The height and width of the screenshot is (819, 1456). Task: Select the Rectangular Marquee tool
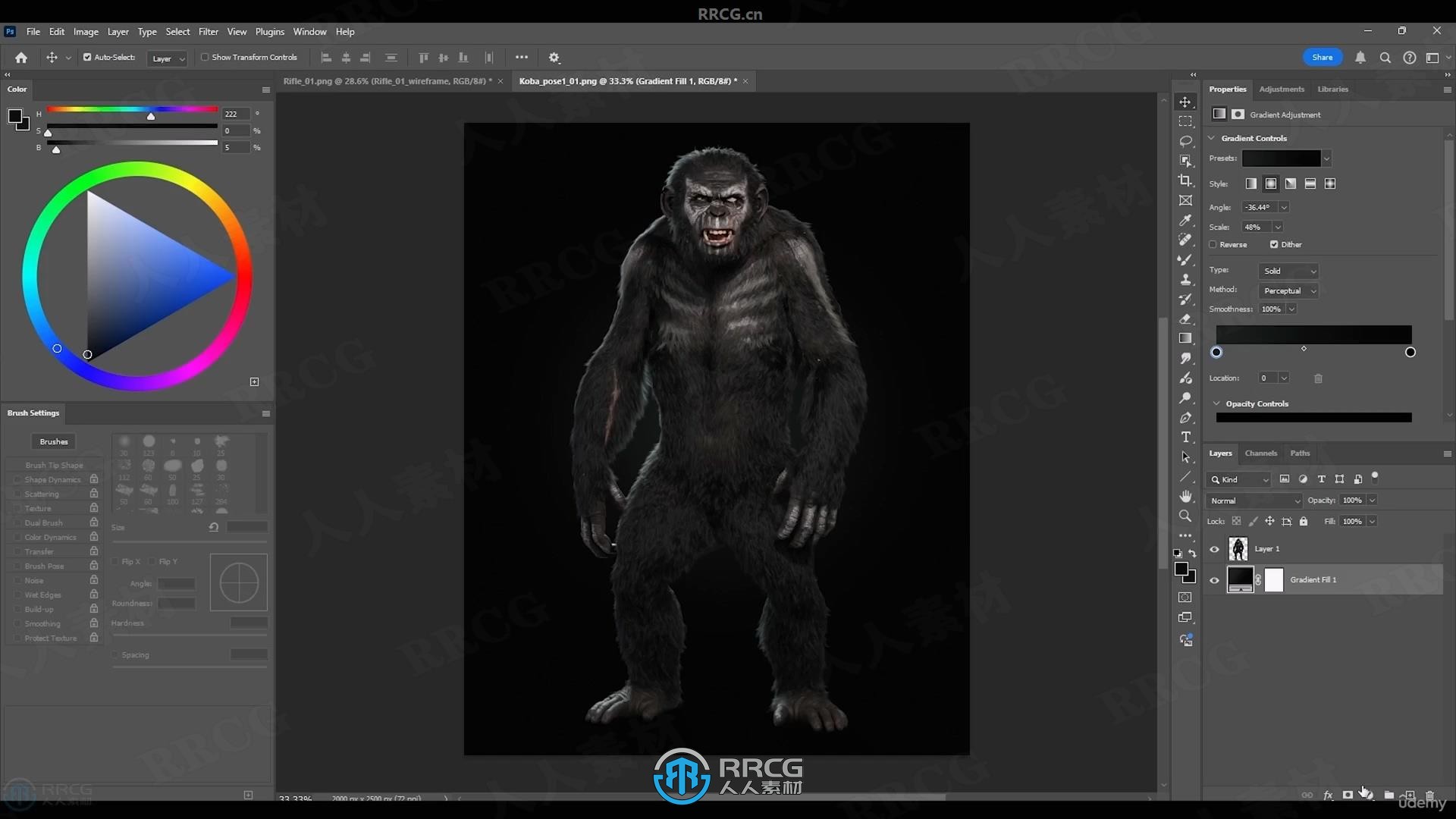point(1185,121)
